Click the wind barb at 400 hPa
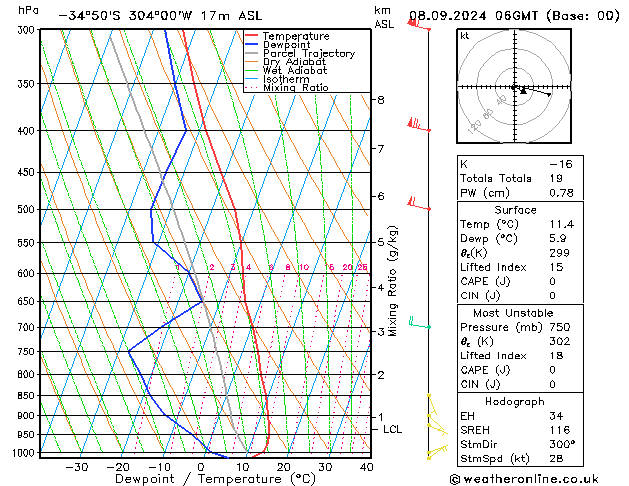This screenshot has width=629, height=486. [x=416, y=125]
